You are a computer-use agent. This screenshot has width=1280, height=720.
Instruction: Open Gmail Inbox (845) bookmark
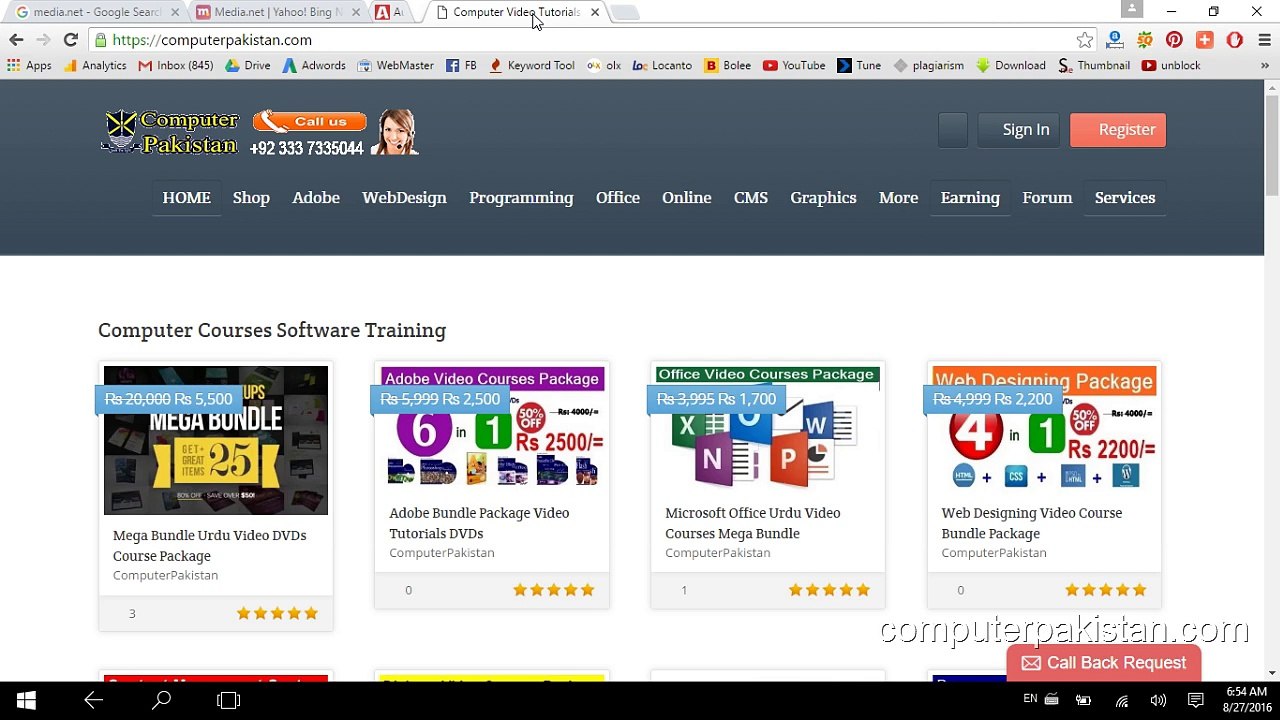(176, 65)
